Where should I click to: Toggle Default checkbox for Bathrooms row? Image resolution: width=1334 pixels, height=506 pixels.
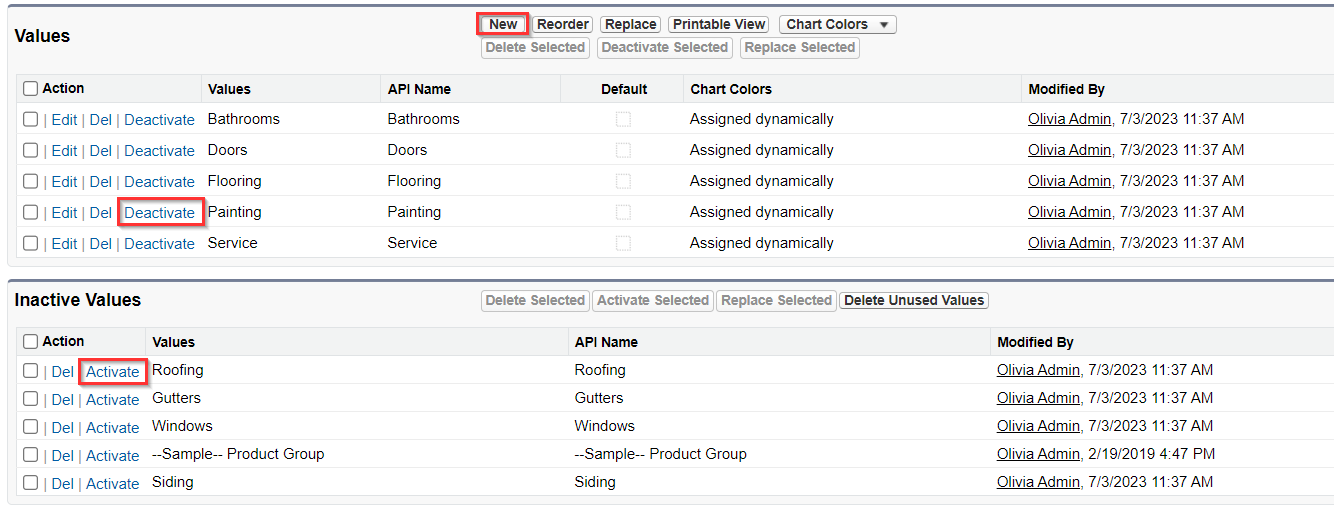pos(623,119)
